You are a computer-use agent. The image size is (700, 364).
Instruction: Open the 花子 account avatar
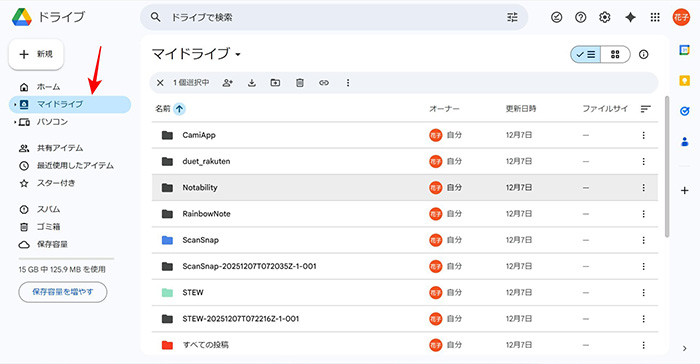click(681, 17)
